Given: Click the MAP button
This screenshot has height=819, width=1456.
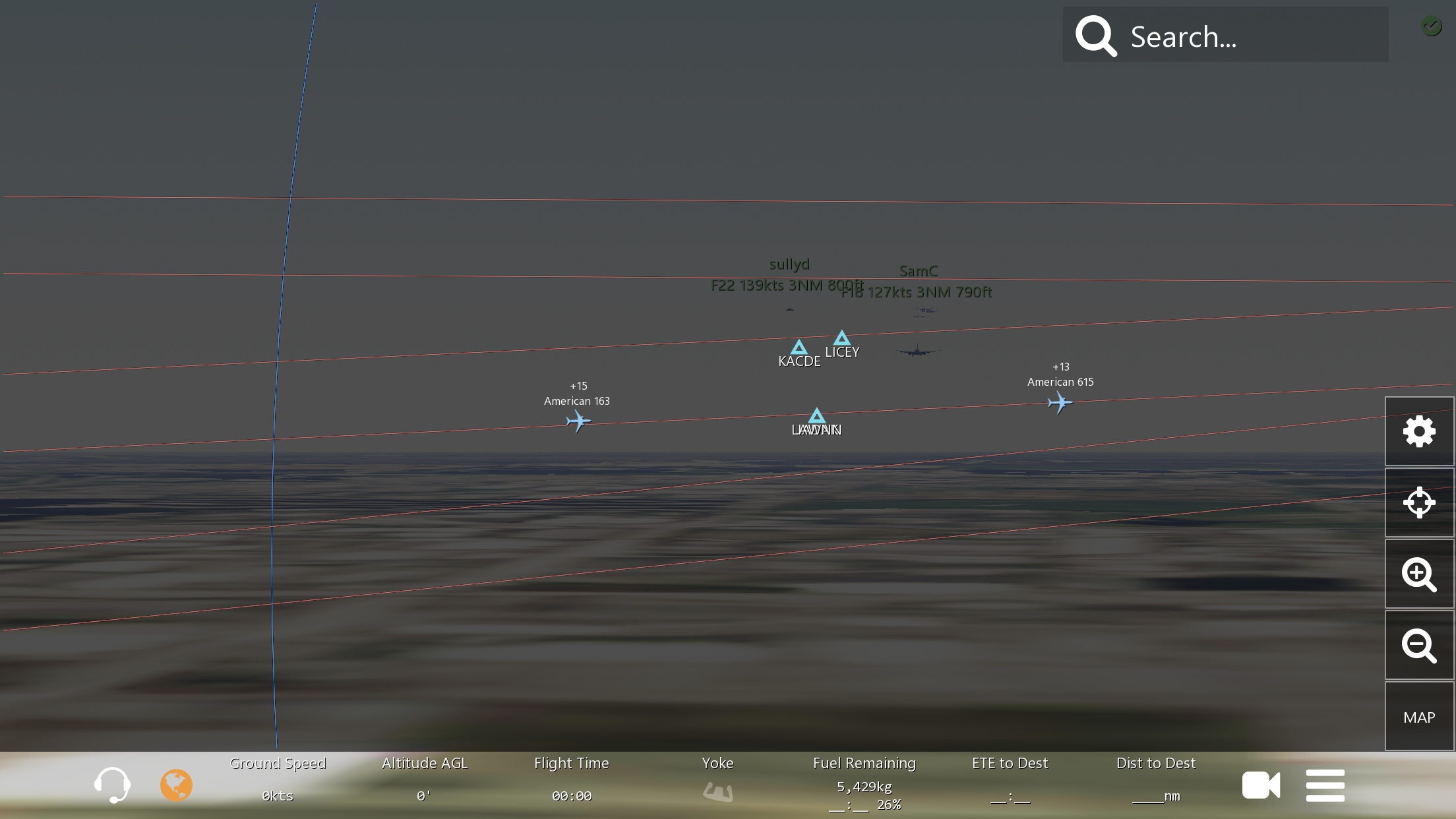Looking at the screenshot, I should pos(1419,717).
